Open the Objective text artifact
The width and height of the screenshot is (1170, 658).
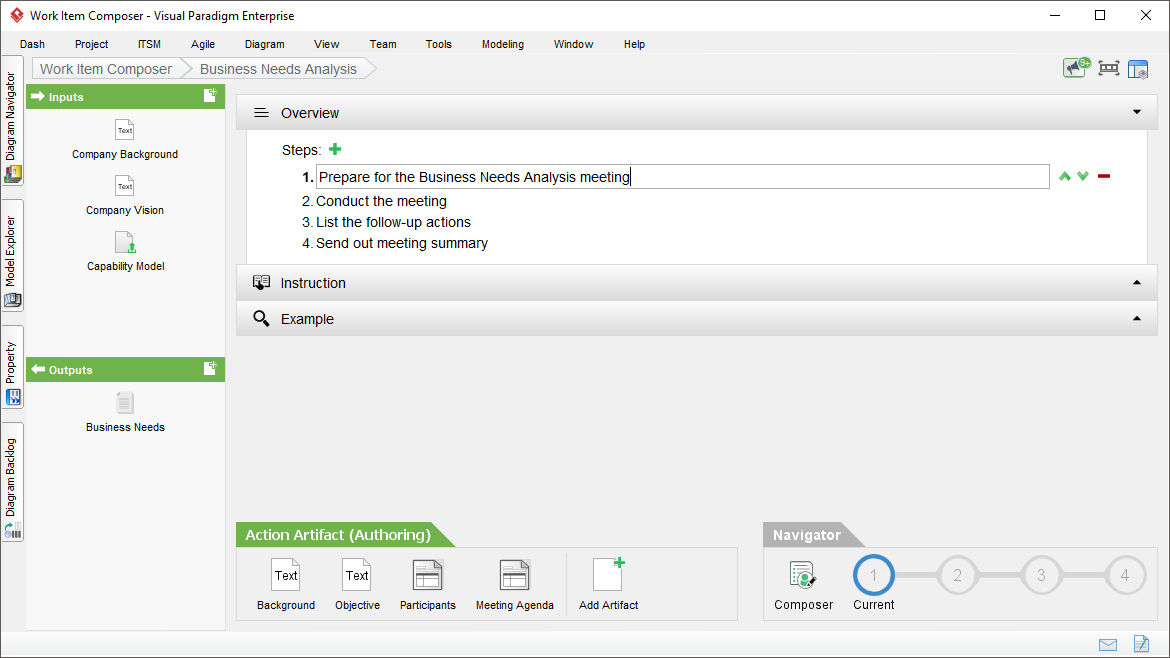coord(357,584)
